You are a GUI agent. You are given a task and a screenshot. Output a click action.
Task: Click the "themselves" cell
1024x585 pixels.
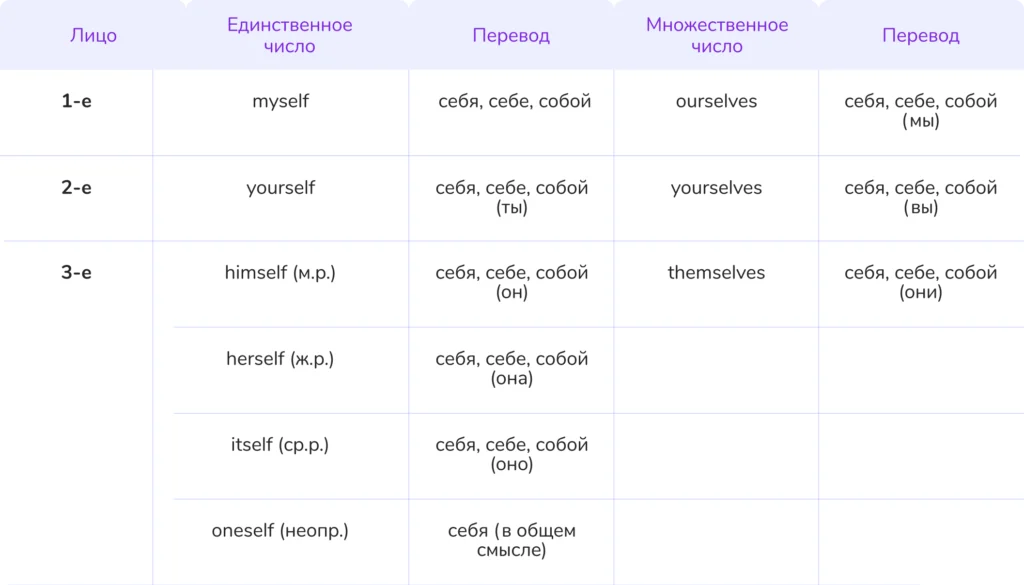tap(716, 273)
